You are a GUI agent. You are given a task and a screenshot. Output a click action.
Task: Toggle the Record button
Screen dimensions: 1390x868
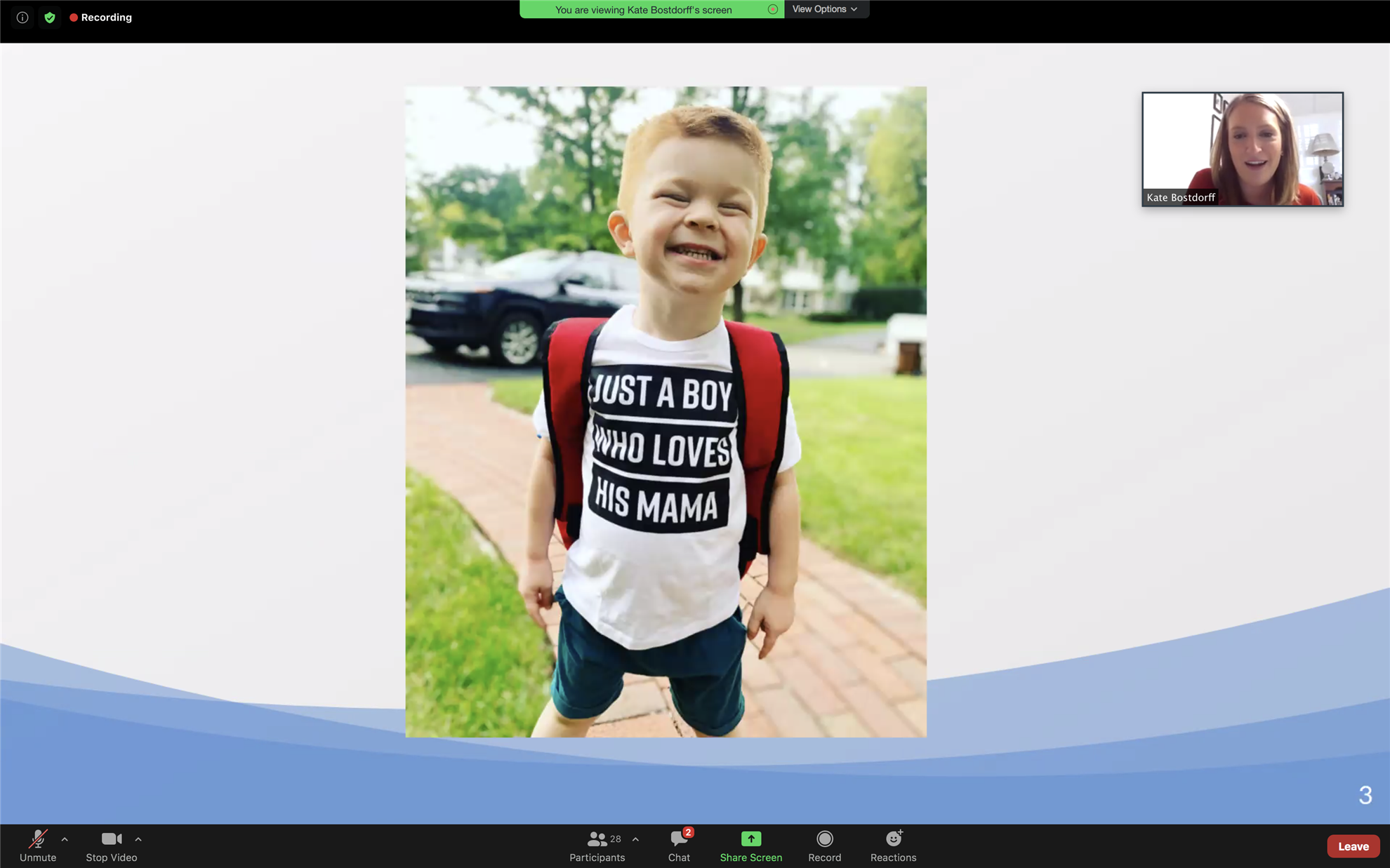[x=824, y=846]
